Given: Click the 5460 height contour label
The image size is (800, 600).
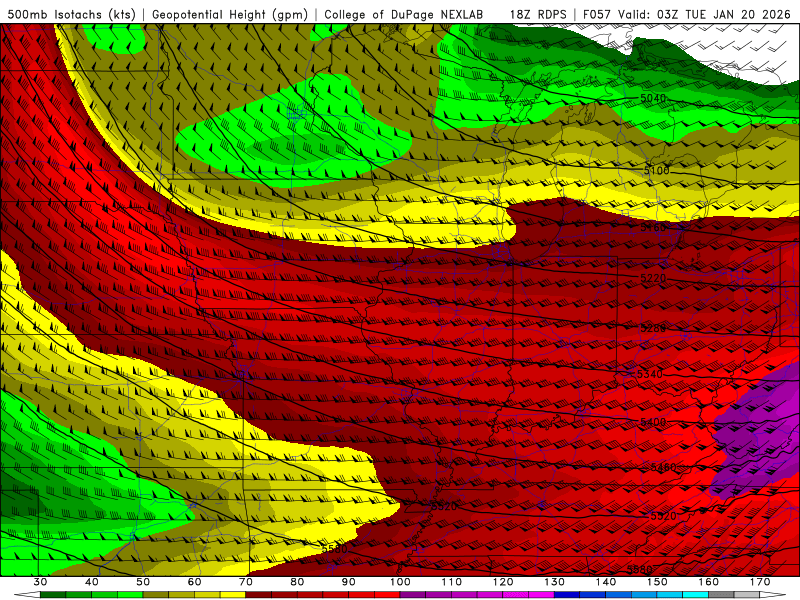Looking at the screenshot, I should coord(663,468).
